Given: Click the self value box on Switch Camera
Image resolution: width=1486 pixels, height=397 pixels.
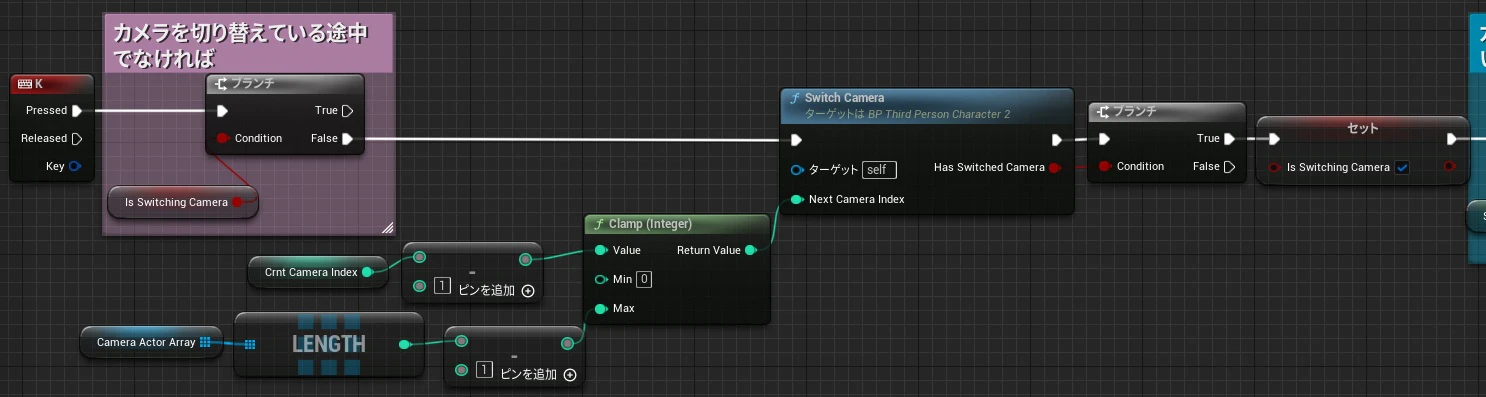Looking at the screenshot, I should (x=879, y=170).
